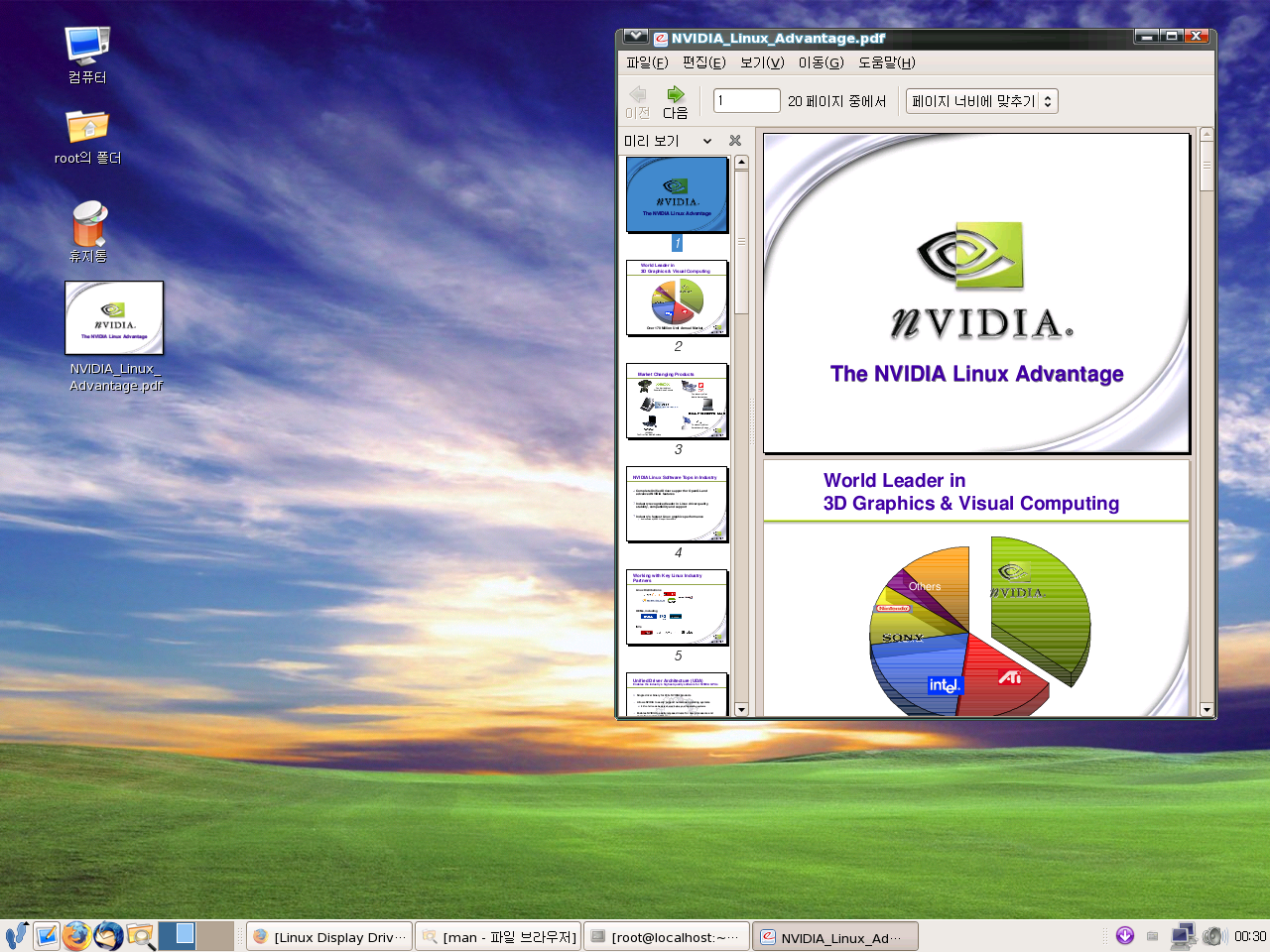Open the volume control speaker icon
Image resolution: width=1270 pixels, height=952 pixels.
[1214, 935]
